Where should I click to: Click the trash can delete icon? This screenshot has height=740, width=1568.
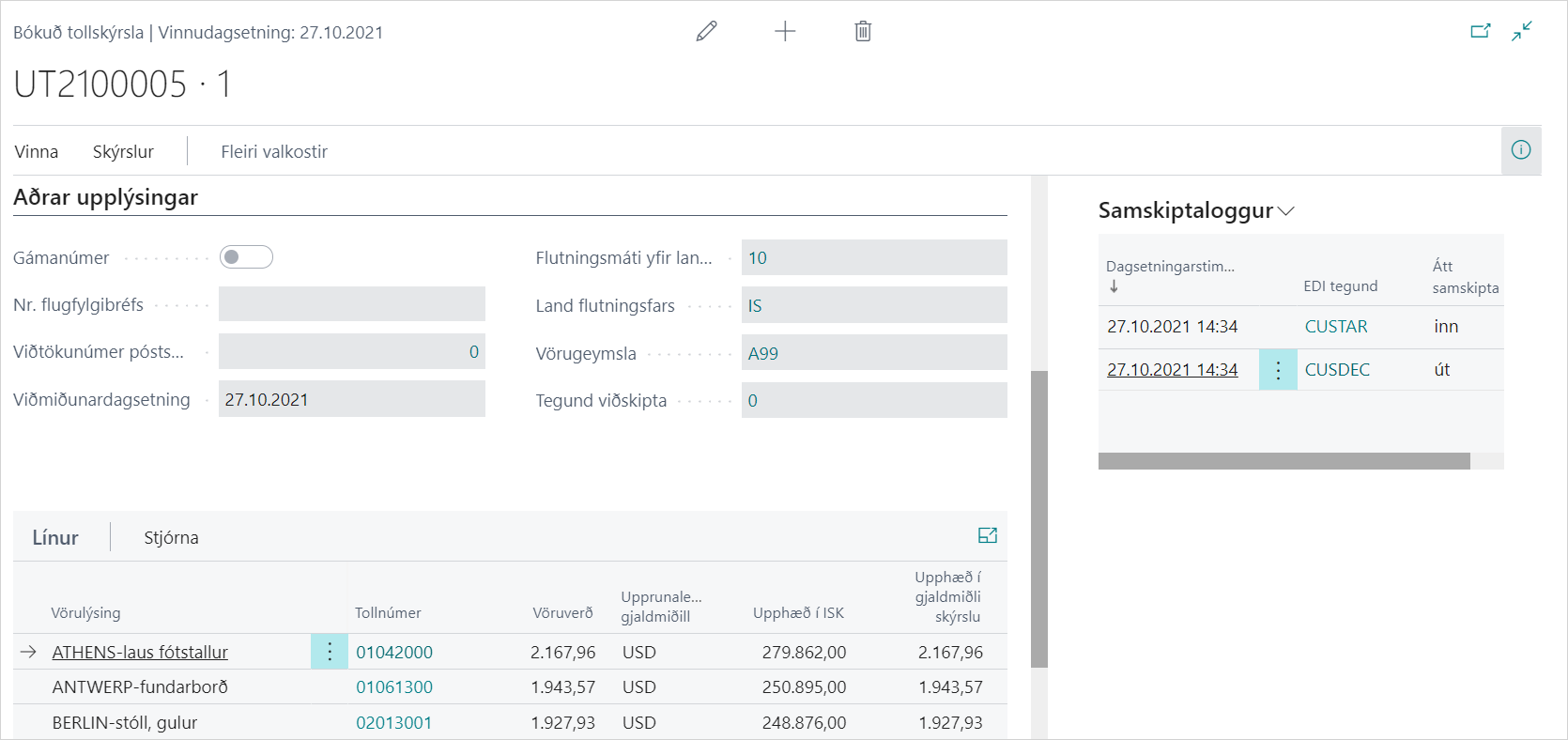(863, 32)
